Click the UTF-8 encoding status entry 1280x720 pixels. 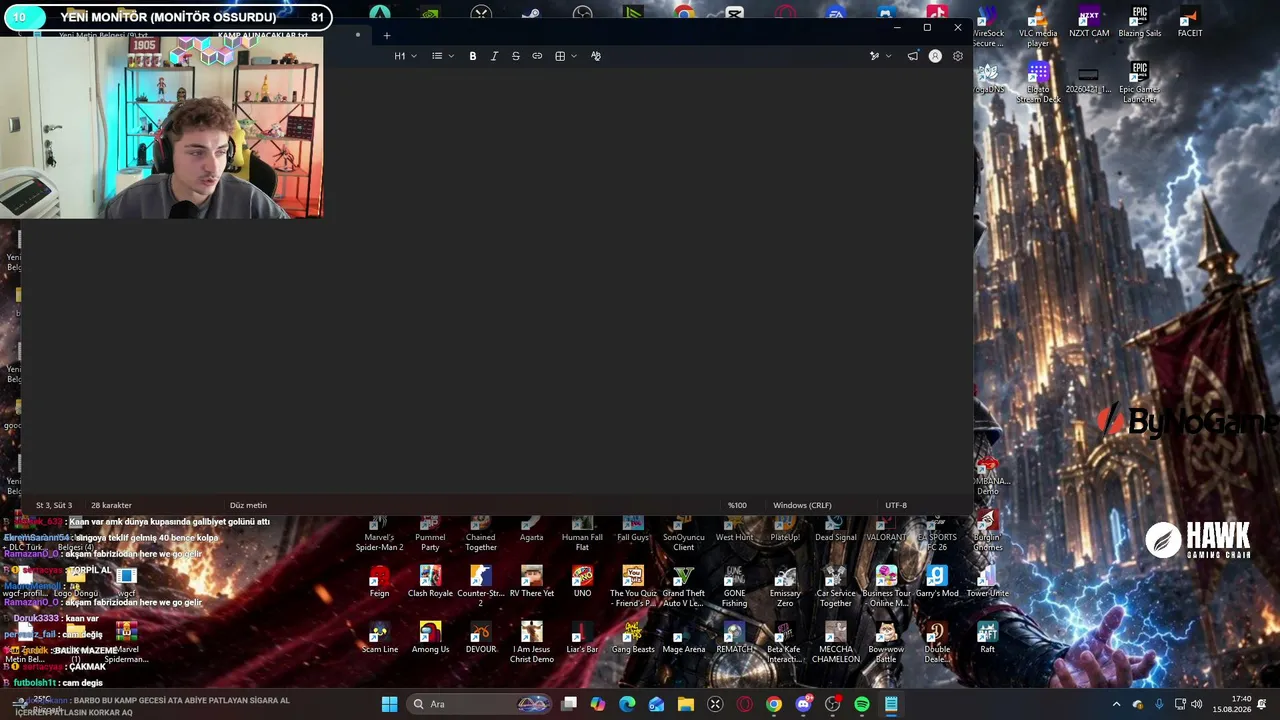coord(896,505)
